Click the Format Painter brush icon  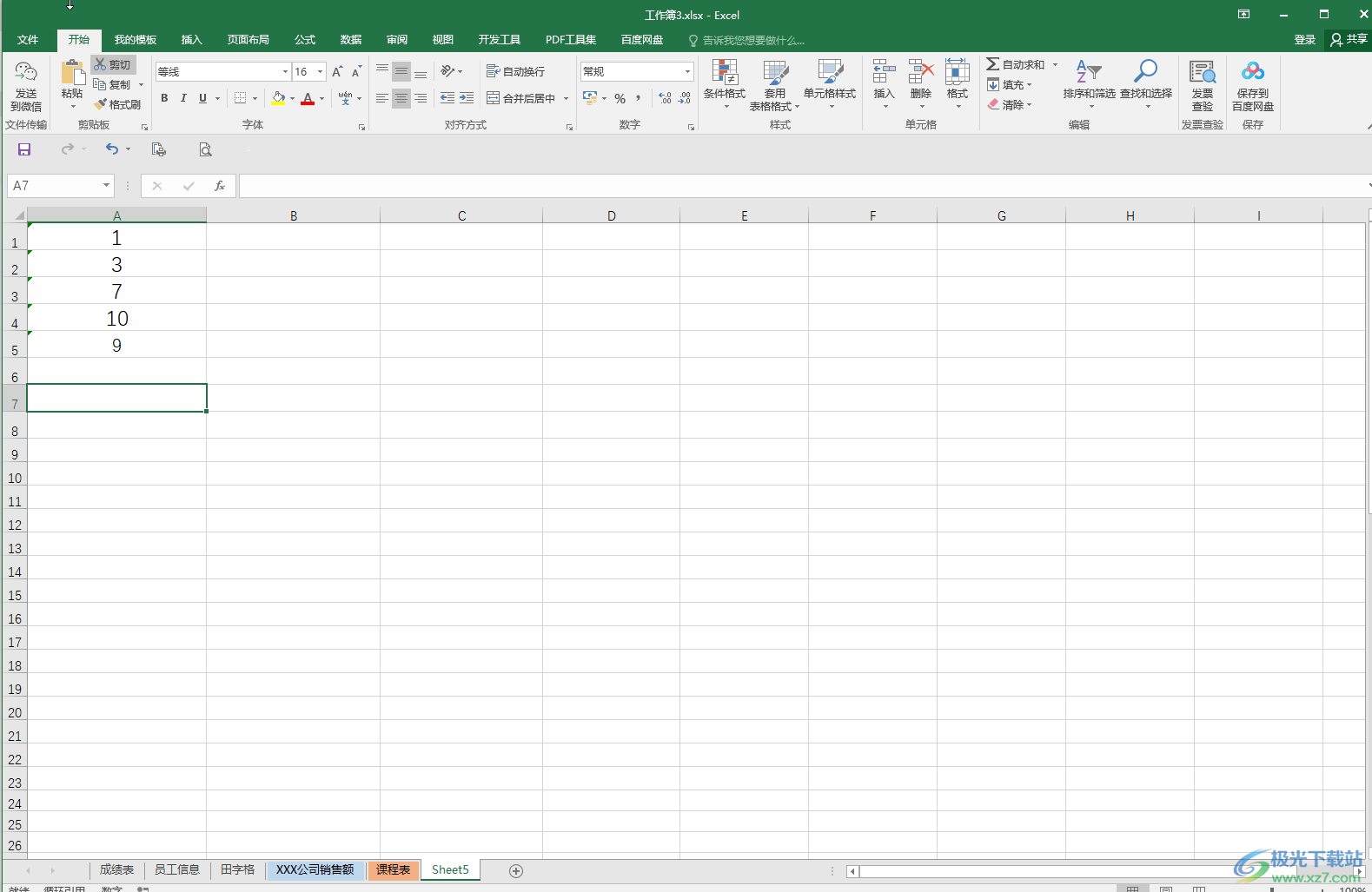101,104
